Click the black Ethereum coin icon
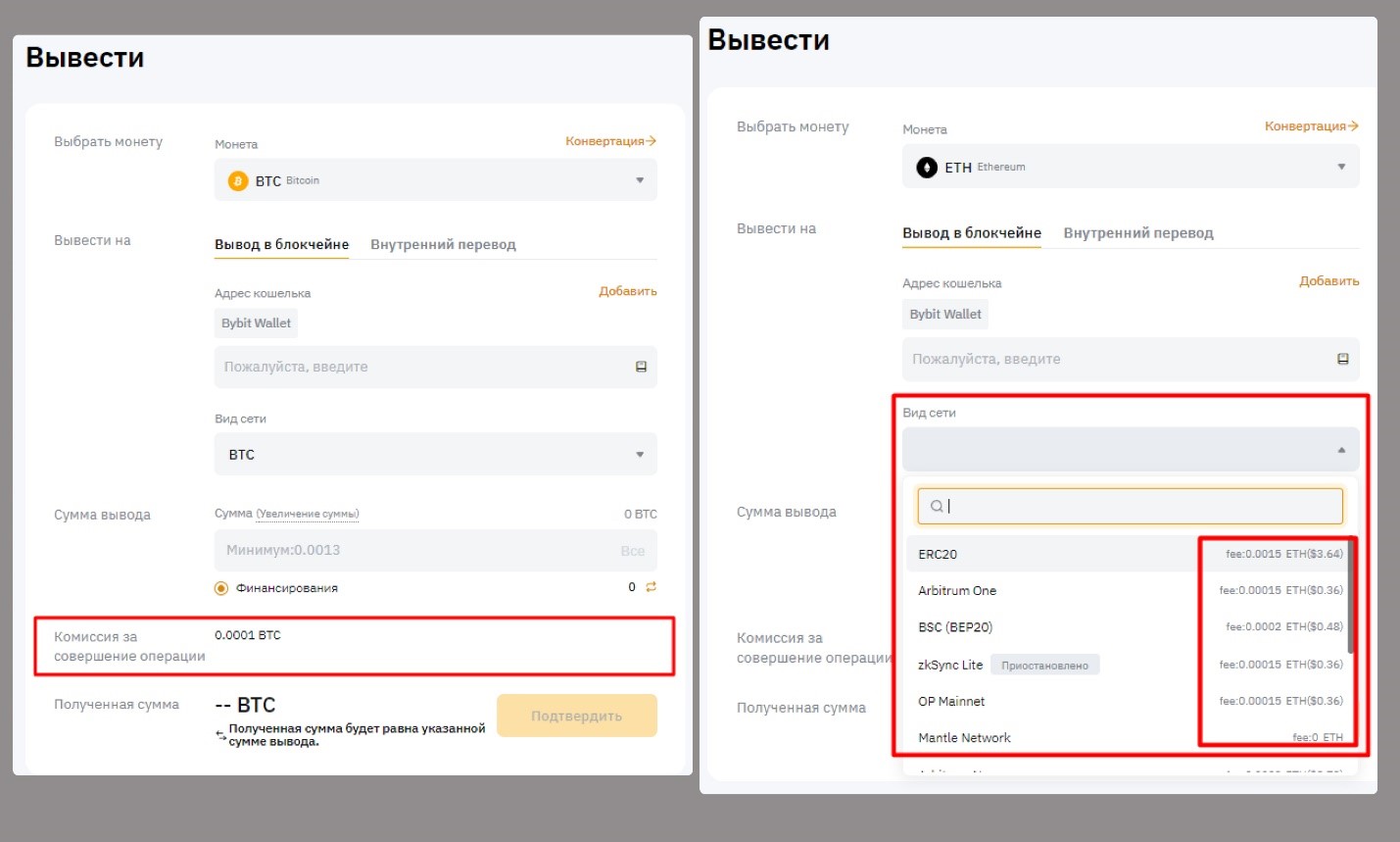Image resolution: width=1400 pixels, height=842 pixels. 927,168
